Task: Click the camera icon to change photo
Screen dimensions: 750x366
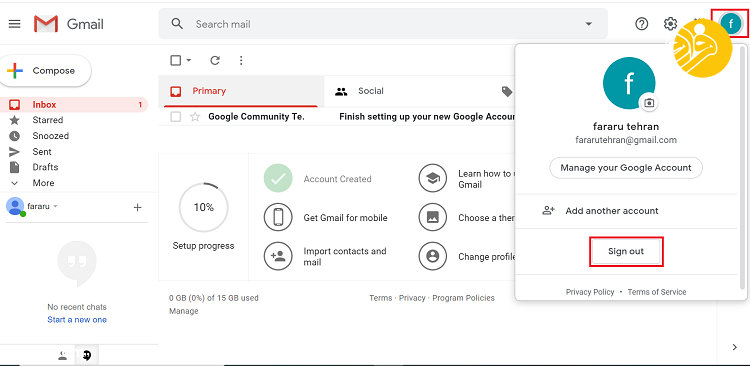Action: (x=649, y=103)
